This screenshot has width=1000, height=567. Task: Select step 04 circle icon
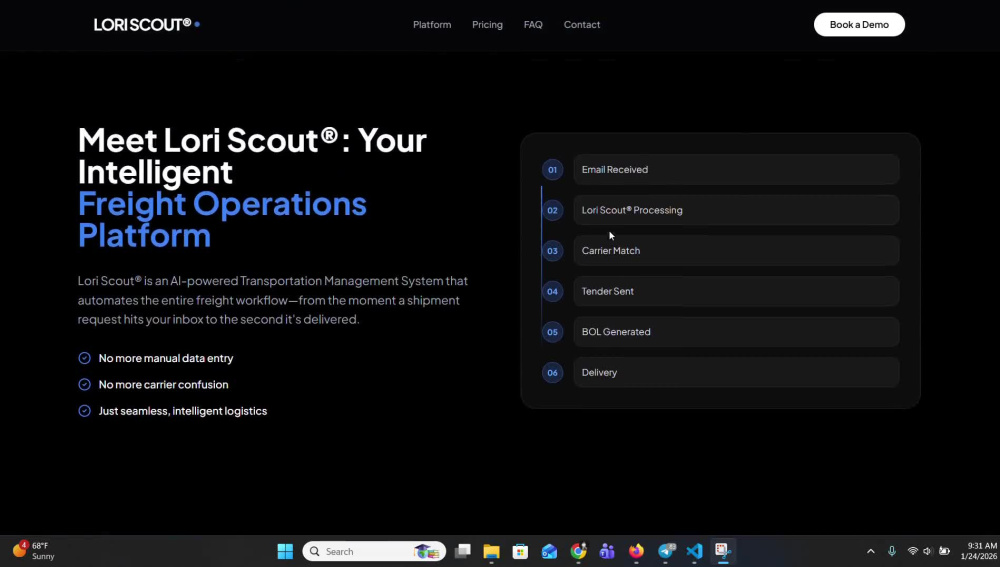click(x=552, y=291)
